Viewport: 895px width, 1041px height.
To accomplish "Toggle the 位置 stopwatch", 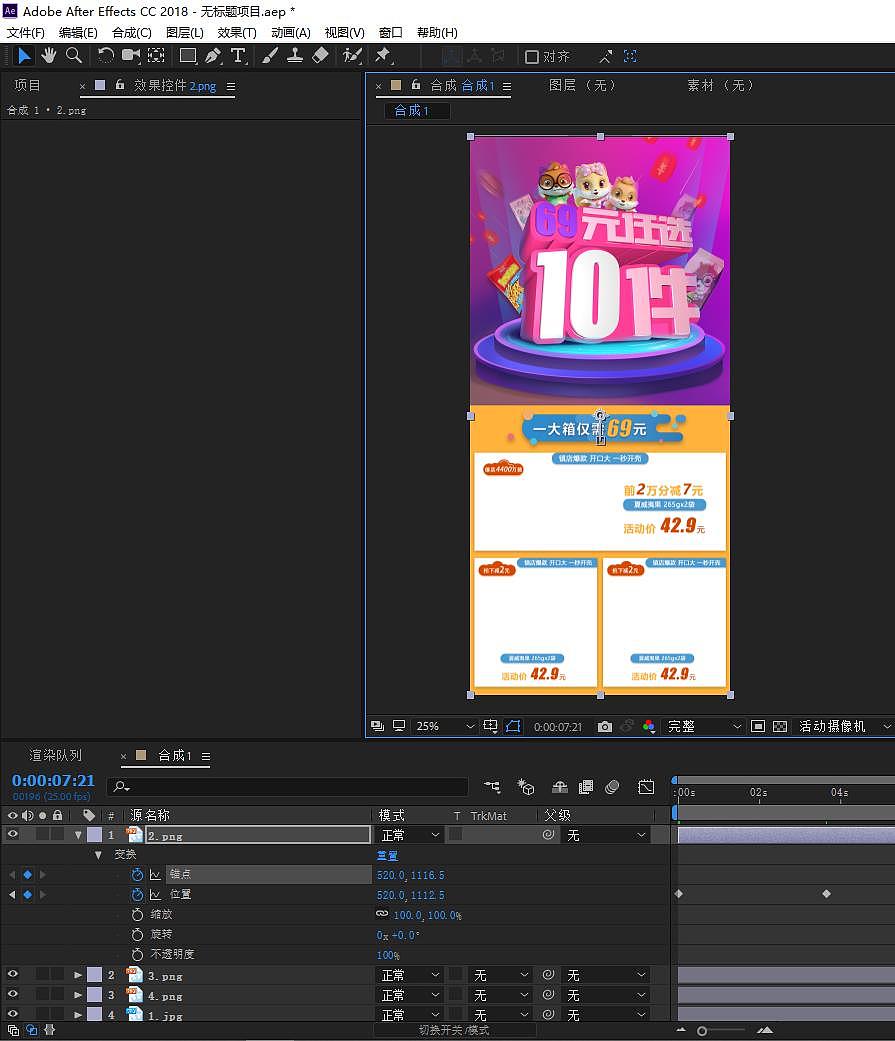I will point(137,894).
